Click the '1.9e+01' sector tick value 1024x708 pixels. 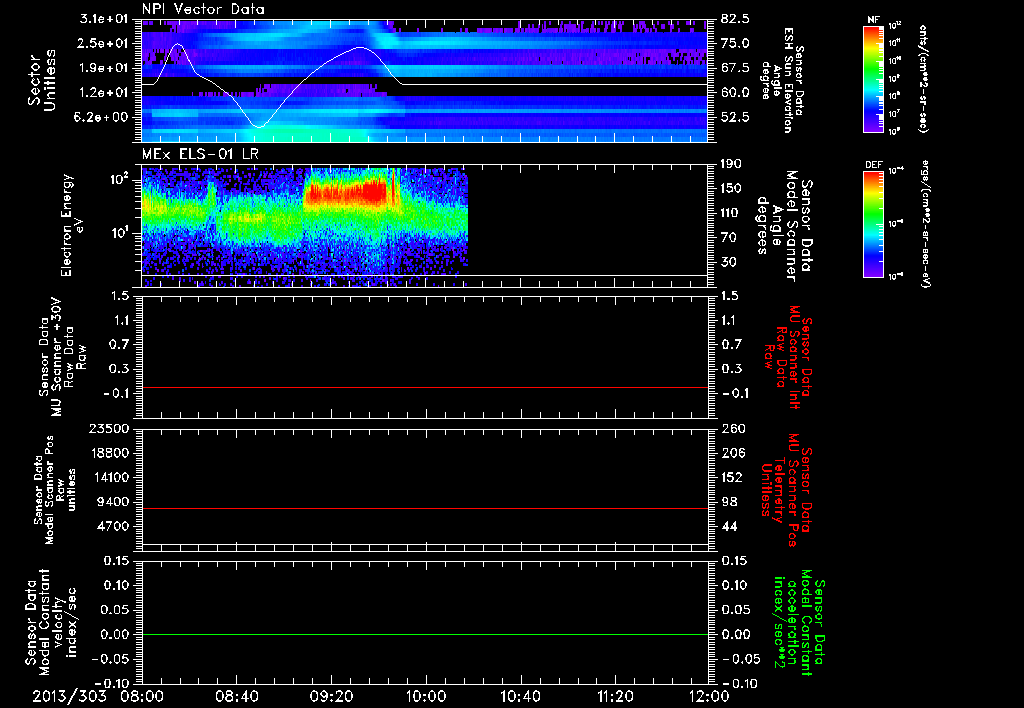coord(105,68)
